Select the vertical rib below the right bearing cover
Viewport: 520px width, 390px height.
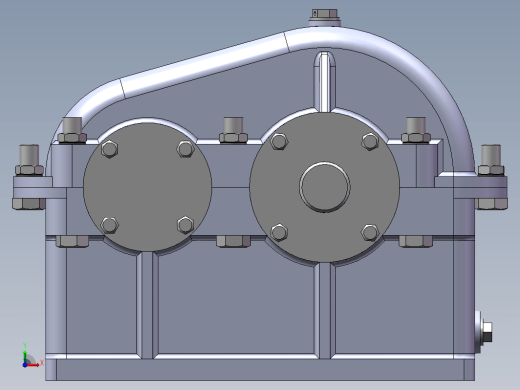[x=324, y=311]
